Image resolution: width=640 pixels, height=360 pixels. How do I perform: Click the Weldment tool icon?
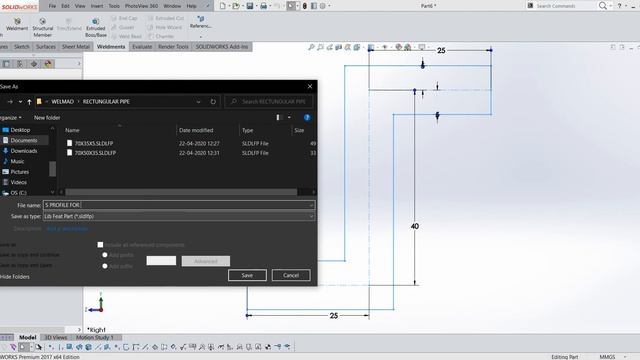(17, 21)
